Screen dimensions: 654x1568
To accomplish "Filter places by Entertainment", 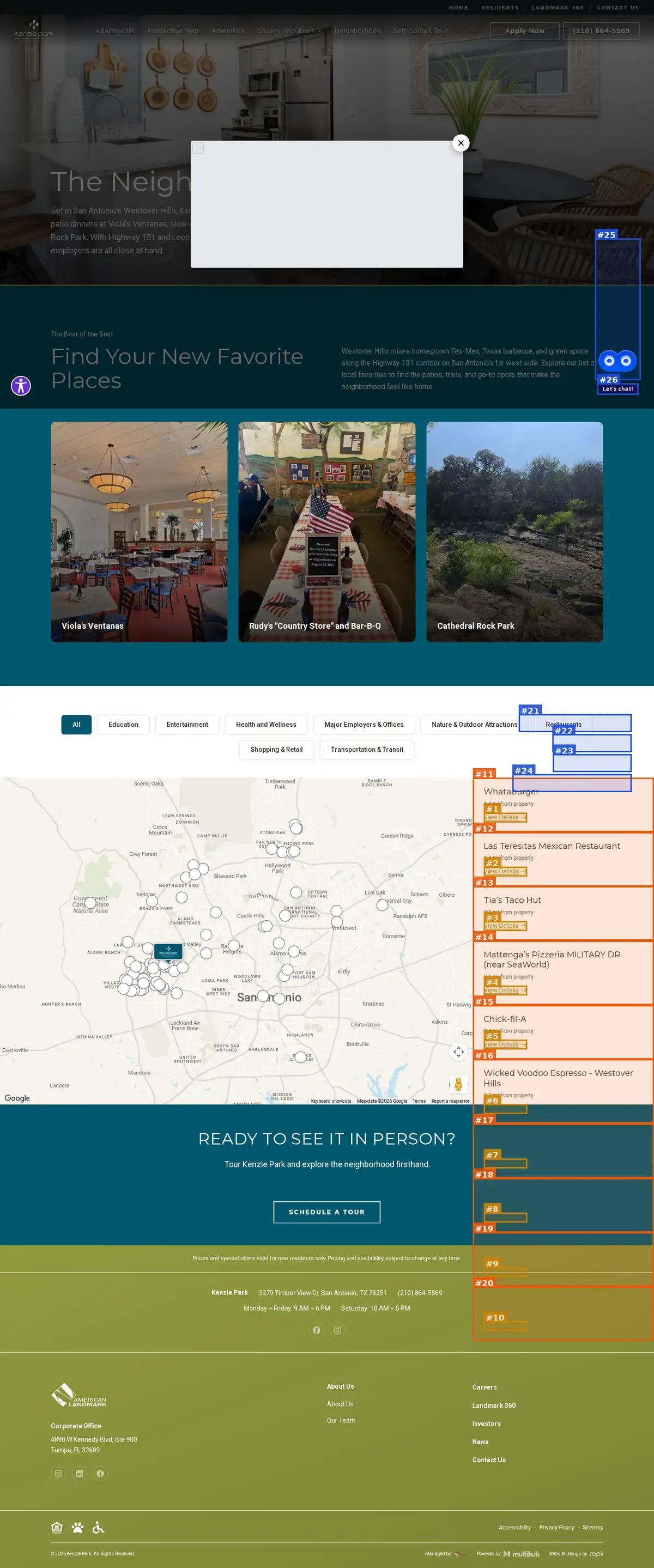I will (187, 725).
